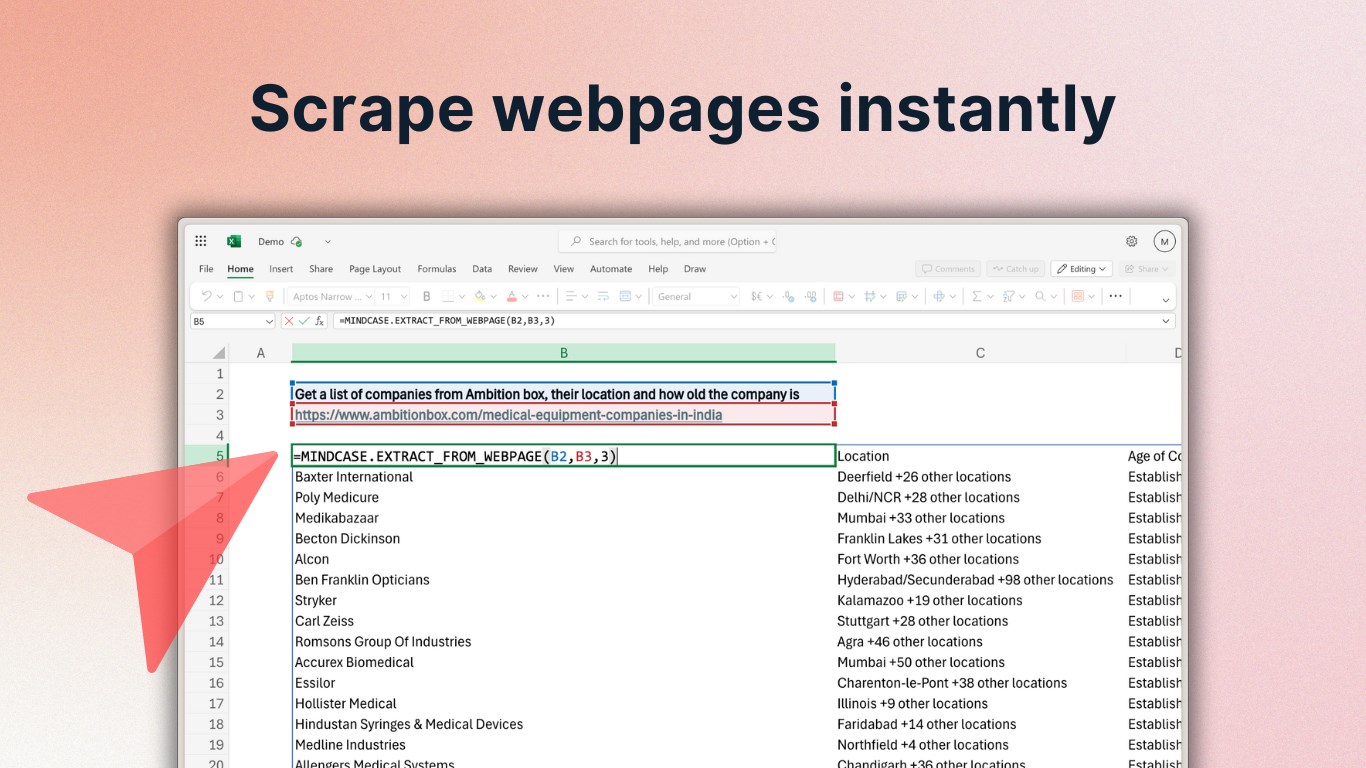
Task: Click the AutoSum sigma icon
Action: pyautogui.click(x=977, y=296)
